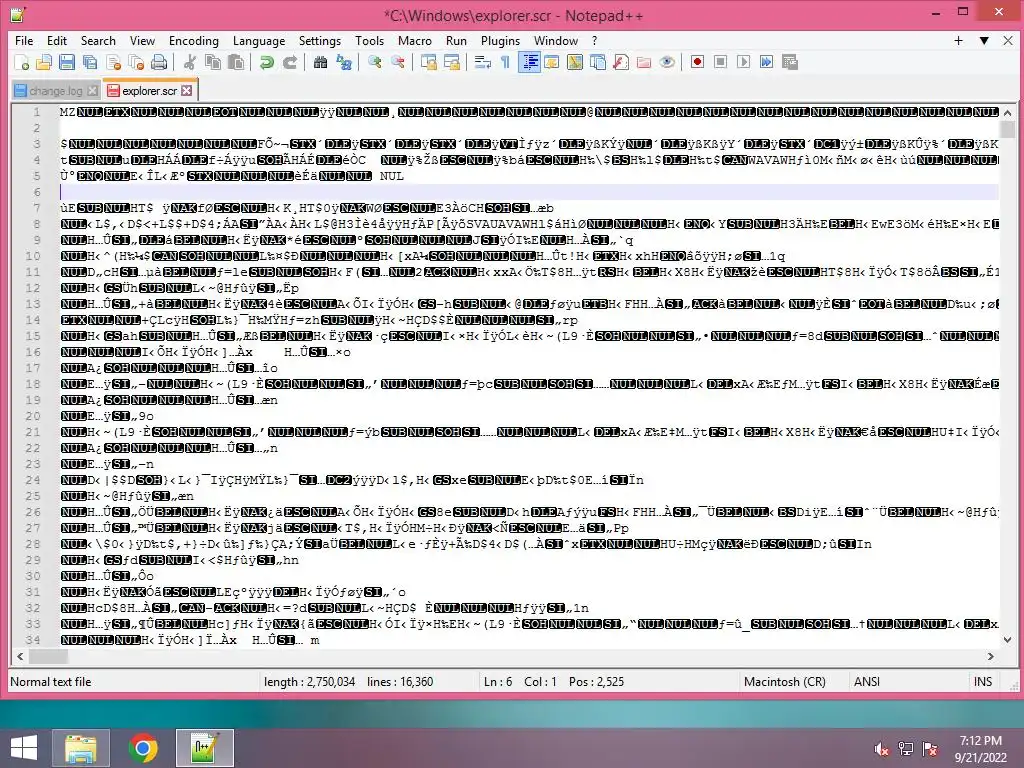Viewport: 1024px width, 768px height.
Task: Open Folder as Workspace icon
Action: point(644,62)
